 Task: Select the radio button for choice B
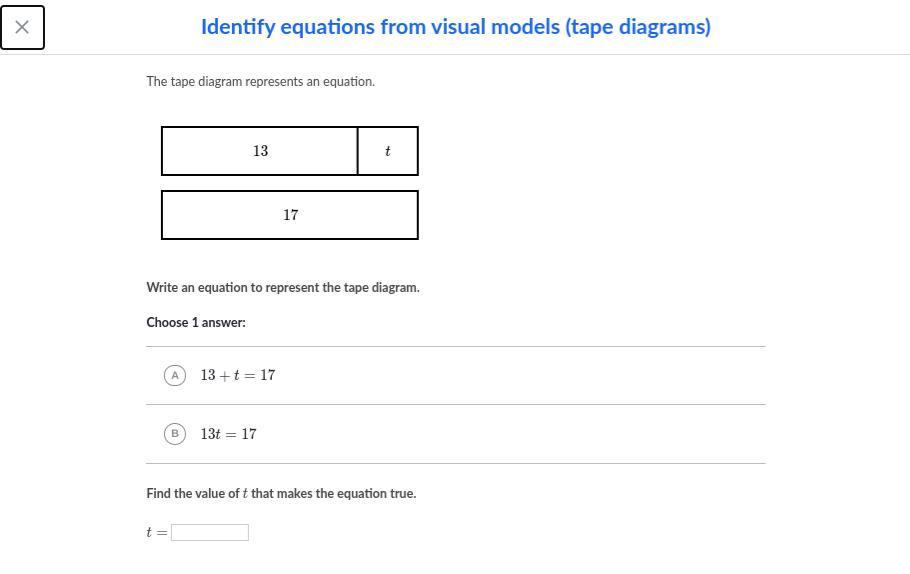click(175, 434)
